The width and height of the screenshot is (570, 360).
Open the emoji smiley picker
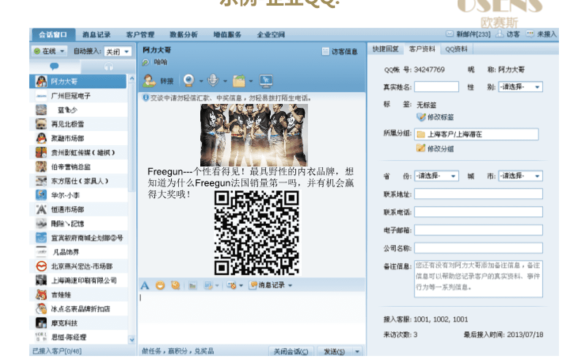tap(160, 285)
